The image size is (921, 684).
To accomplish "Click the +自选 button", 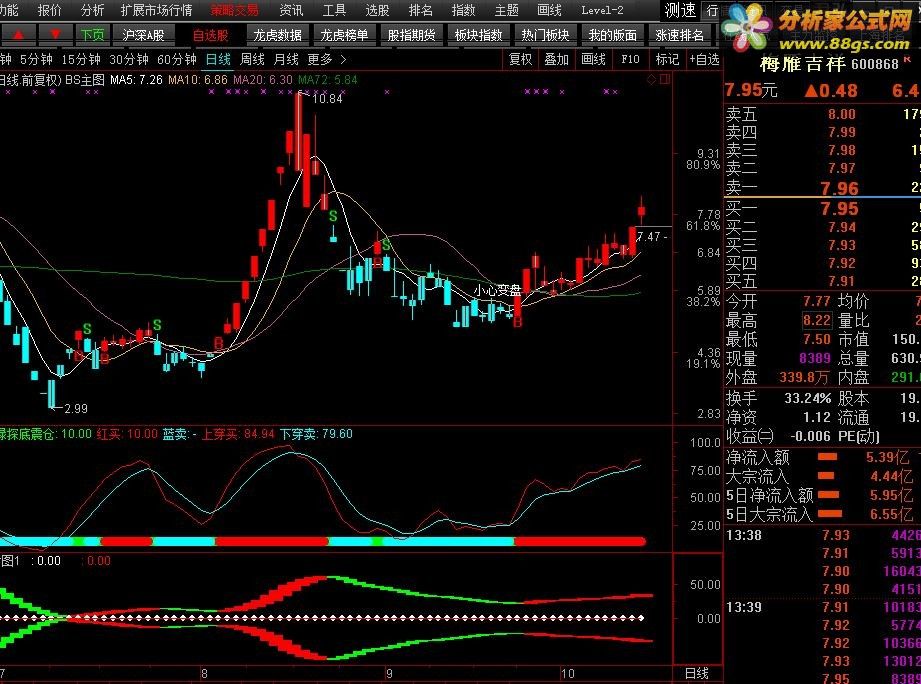I will [704, 59].
